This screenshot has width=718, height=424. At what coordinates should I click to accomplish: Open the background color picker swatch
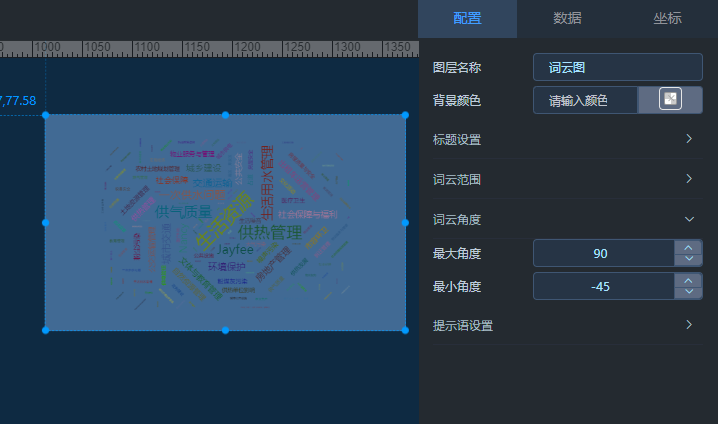click(x=671, y=100)
